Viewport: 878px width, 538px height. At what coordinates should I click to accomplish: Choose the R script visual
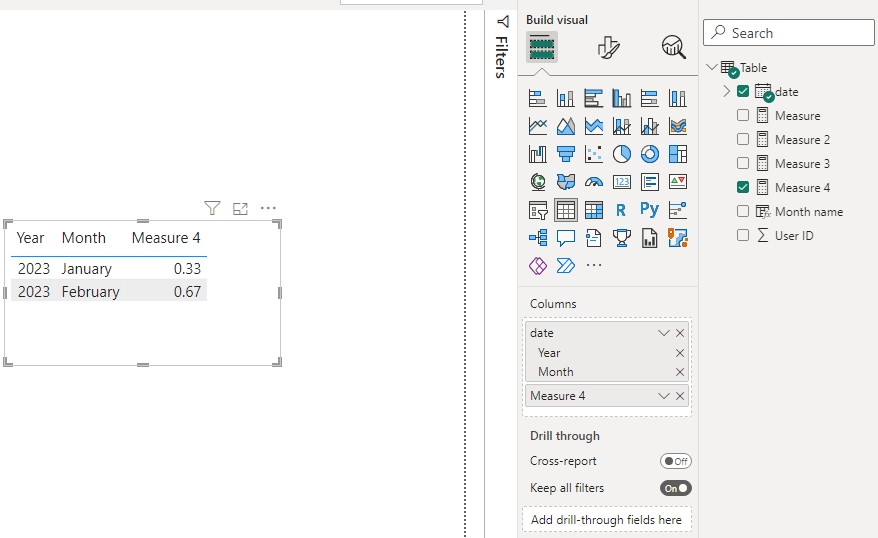pos(620,210)
